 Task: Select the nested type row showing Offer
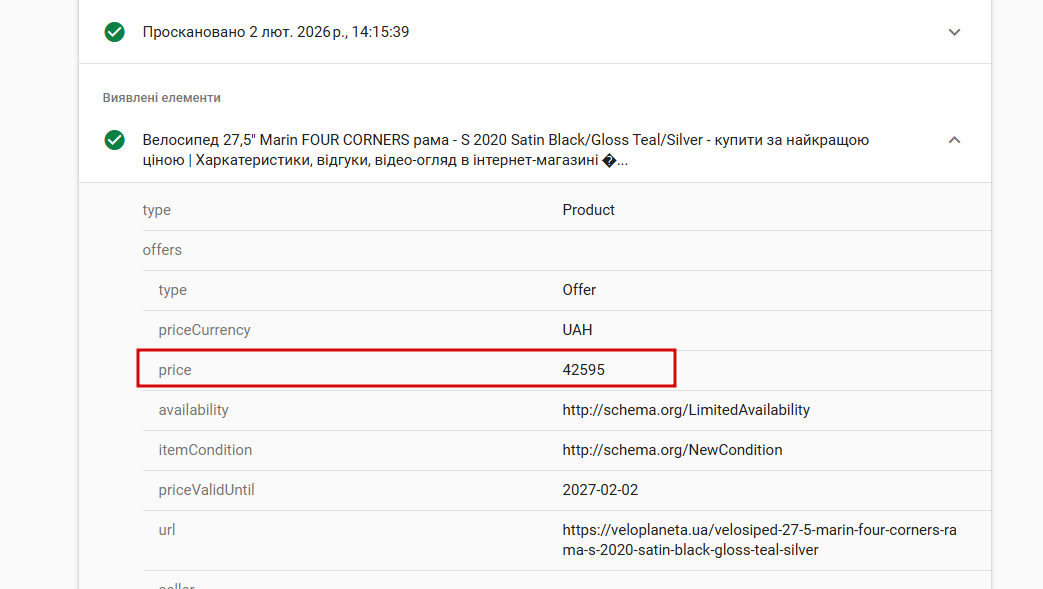tap(173, 290)
